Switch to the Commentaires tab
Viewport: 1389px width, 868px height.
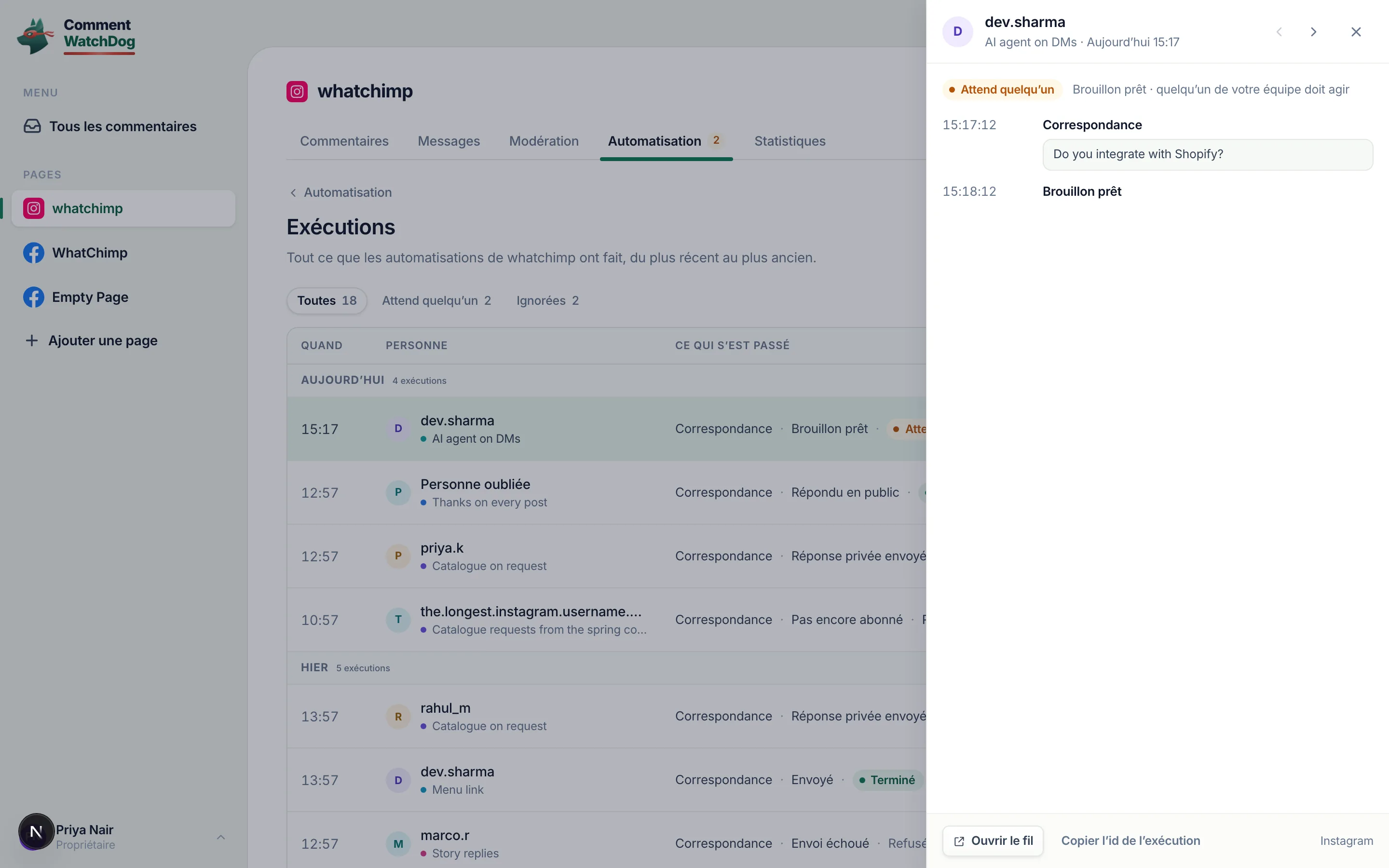344,141
